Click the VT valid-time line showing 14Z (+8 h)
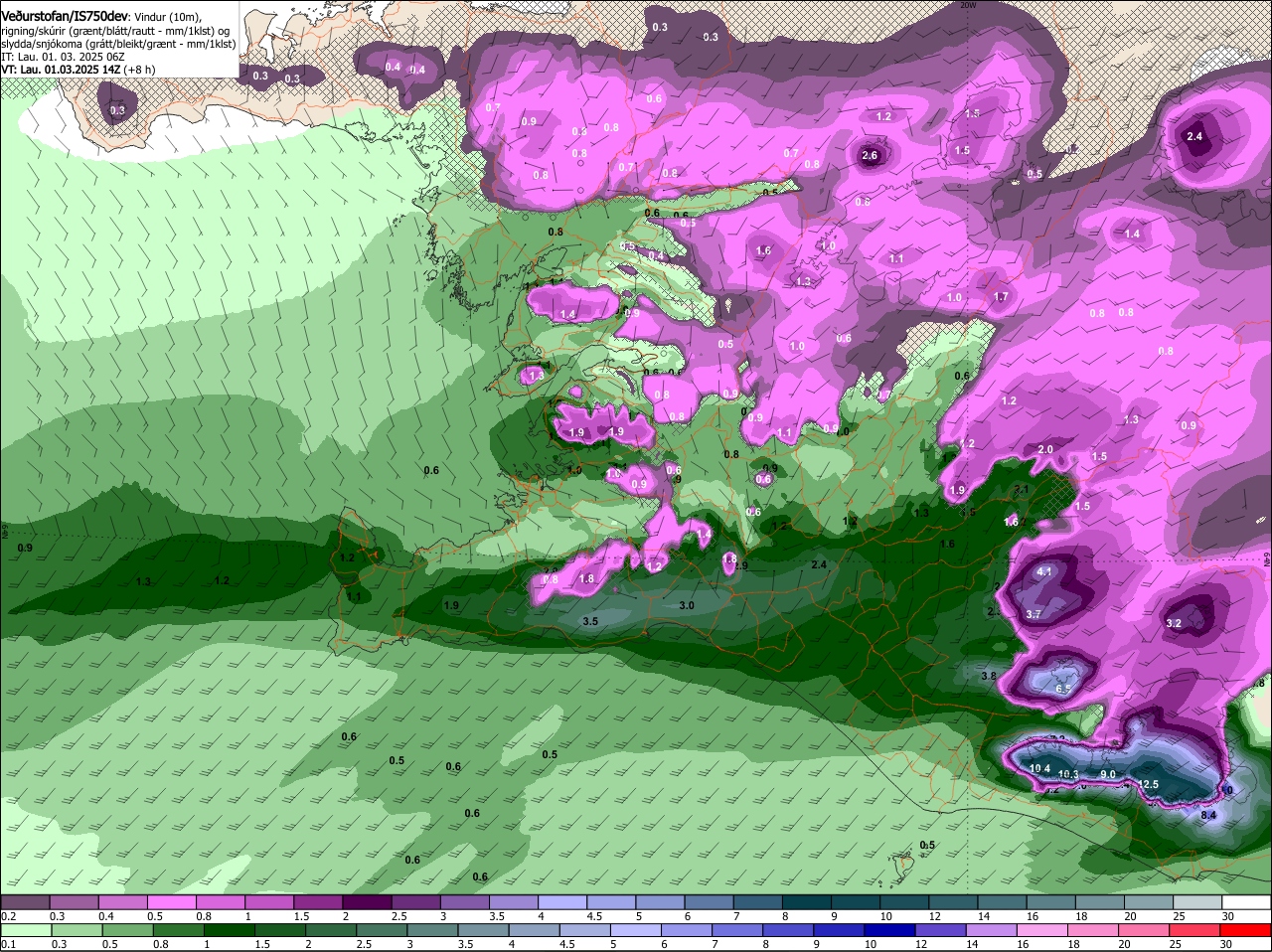The height and width of the screenshot is (952, 1272). click(79, 70)
